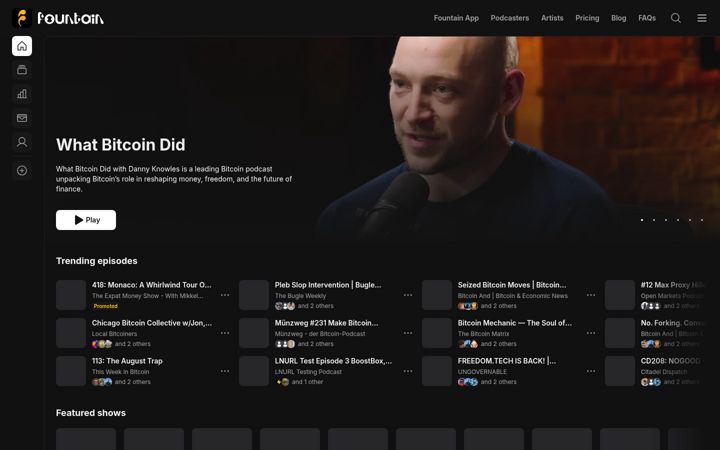
Task: Open options for FREEDOM.TECH IS BACK episode
Action: (591, 371)
